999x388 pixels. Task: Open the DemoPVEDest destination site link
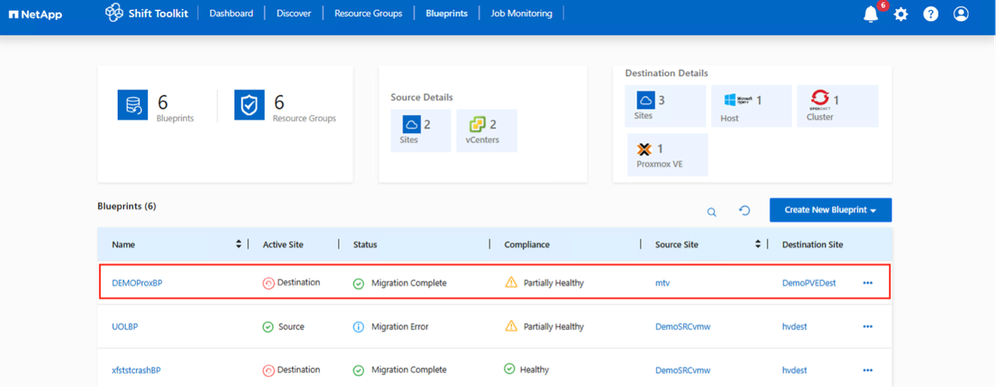809,283
